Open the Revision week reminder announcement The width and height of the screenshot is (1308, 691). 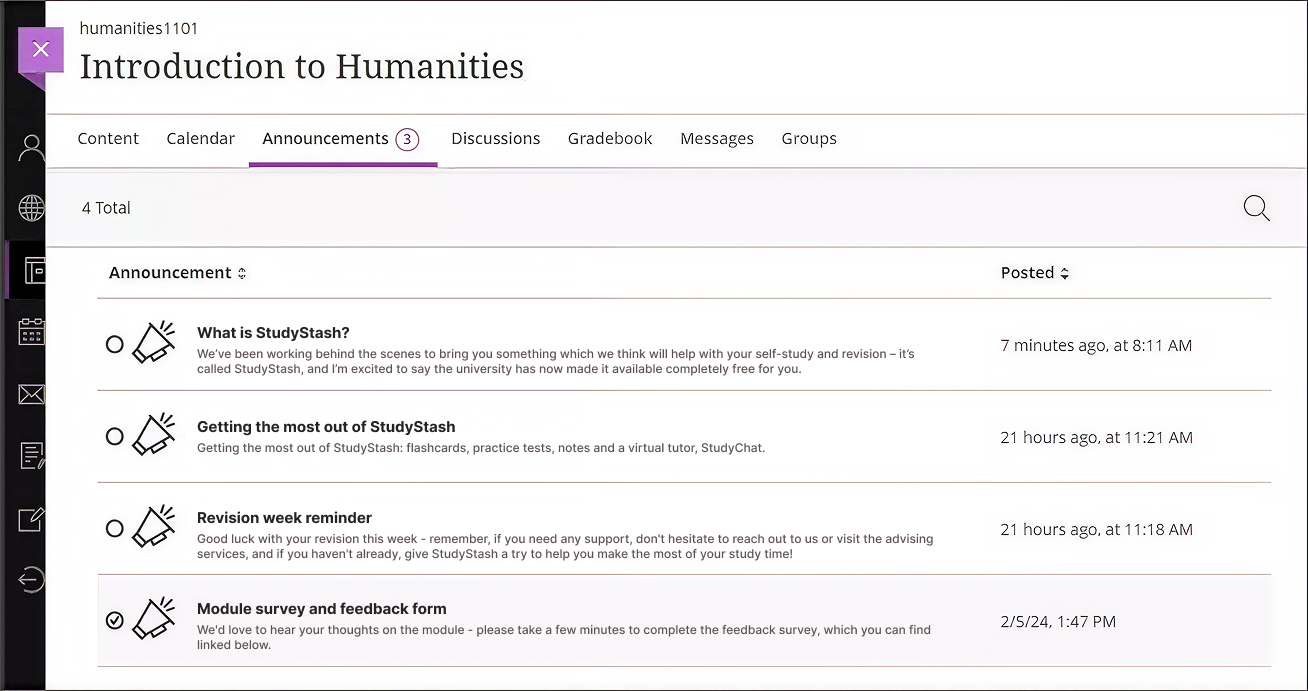tap(284, 518)
